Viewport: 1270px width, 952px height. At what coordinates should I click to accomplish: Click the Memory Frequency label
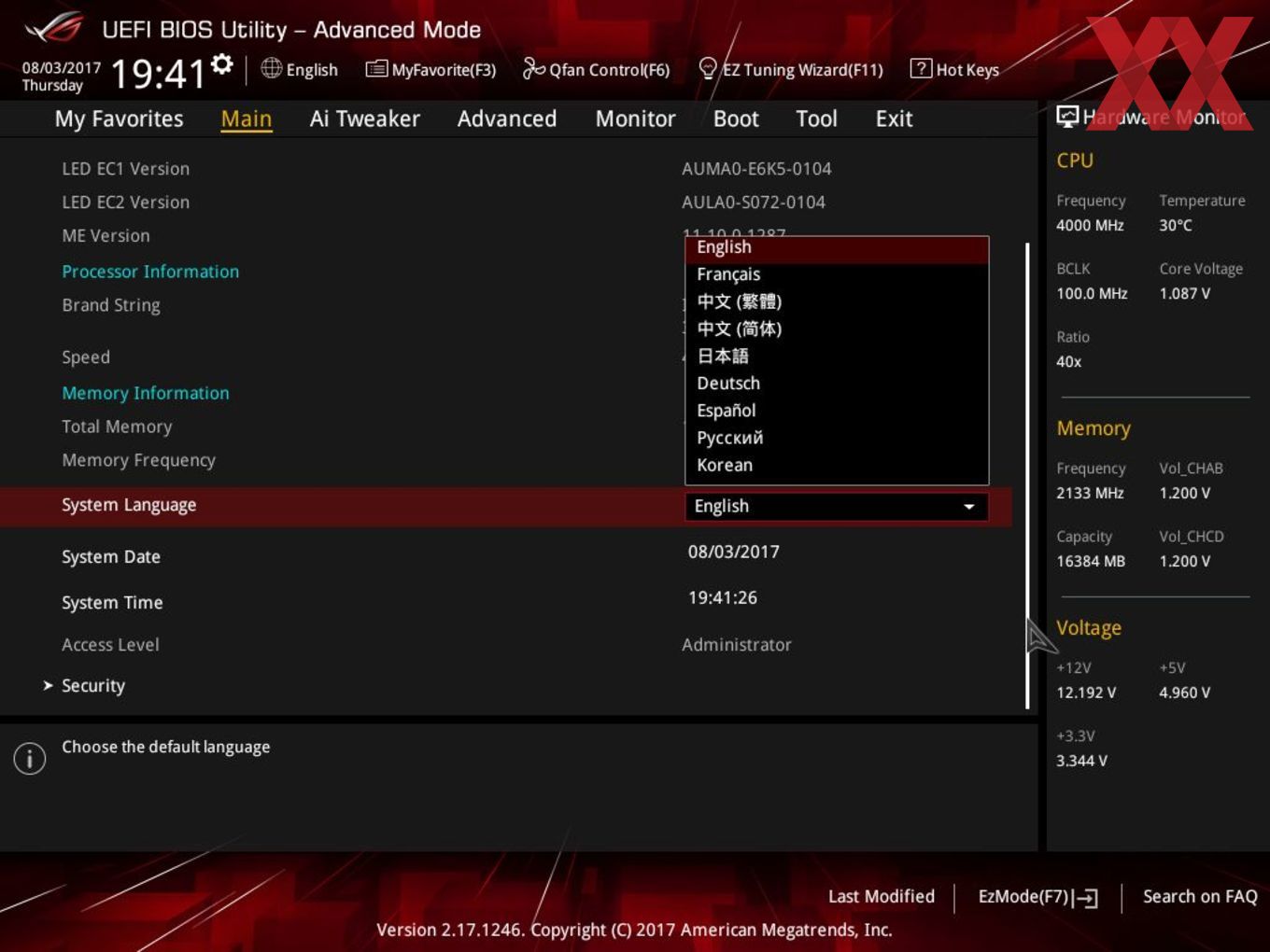click(x=138, y=460)
